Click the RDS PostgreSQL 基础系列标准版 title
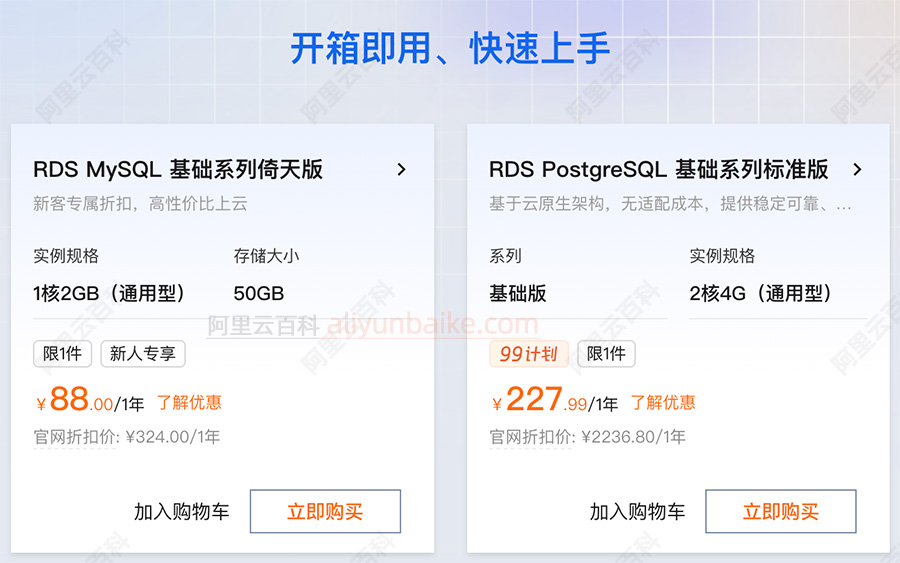Image resolution: width=900 pixels, height=563 pixels. (x=658, y=170)
